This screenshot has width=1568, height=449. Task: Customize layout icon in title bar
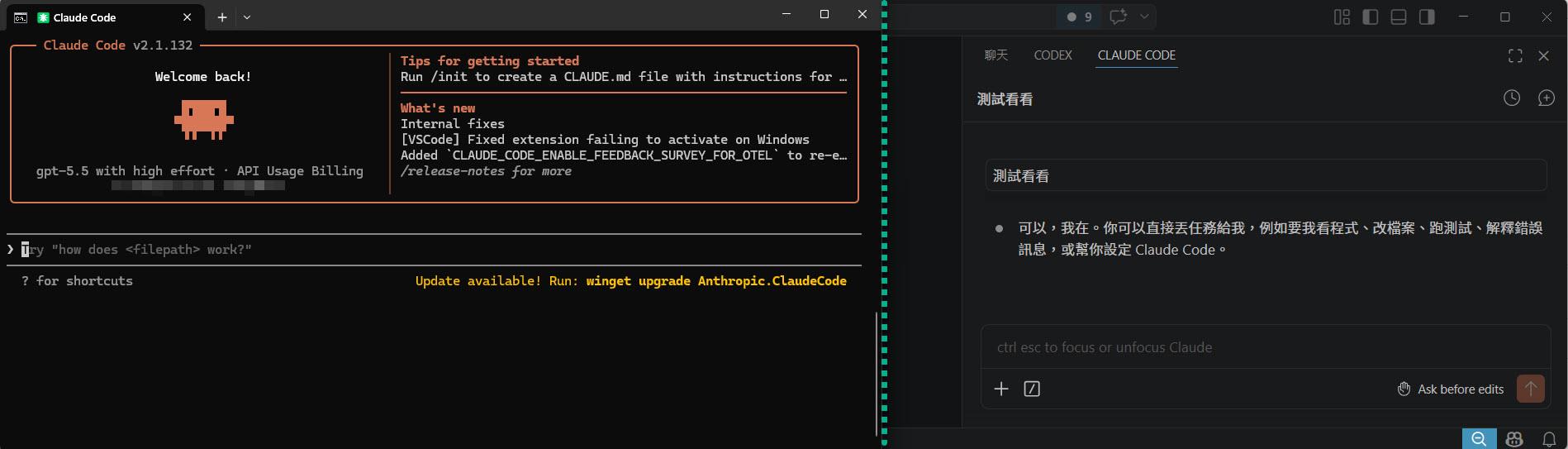1342,17
